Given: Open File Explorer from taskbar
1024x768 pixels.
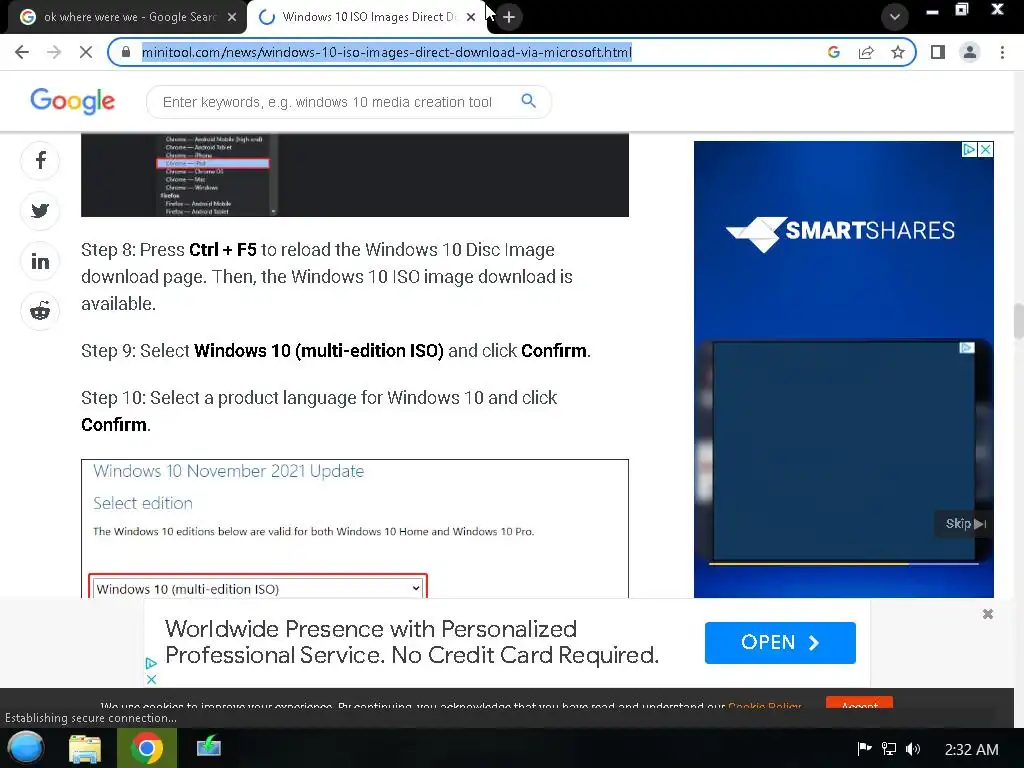Looking at the screenshot, I should click(x=85, y=748).
